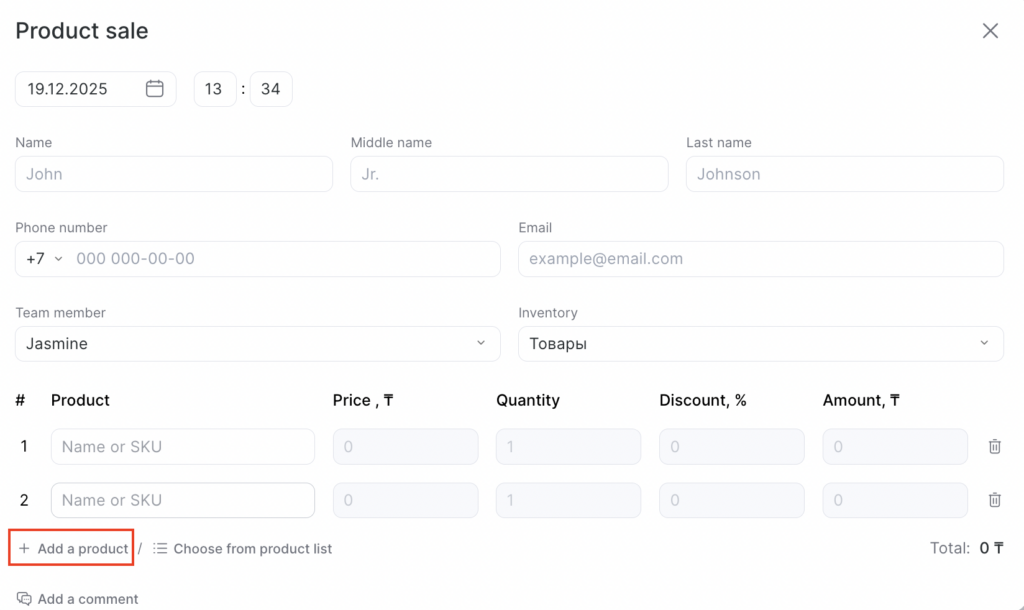Image resolution: width=1024 pixels, height=610 pixels.
Task: Focus the Name field with John placeholder
Action: tap(174, 174)
